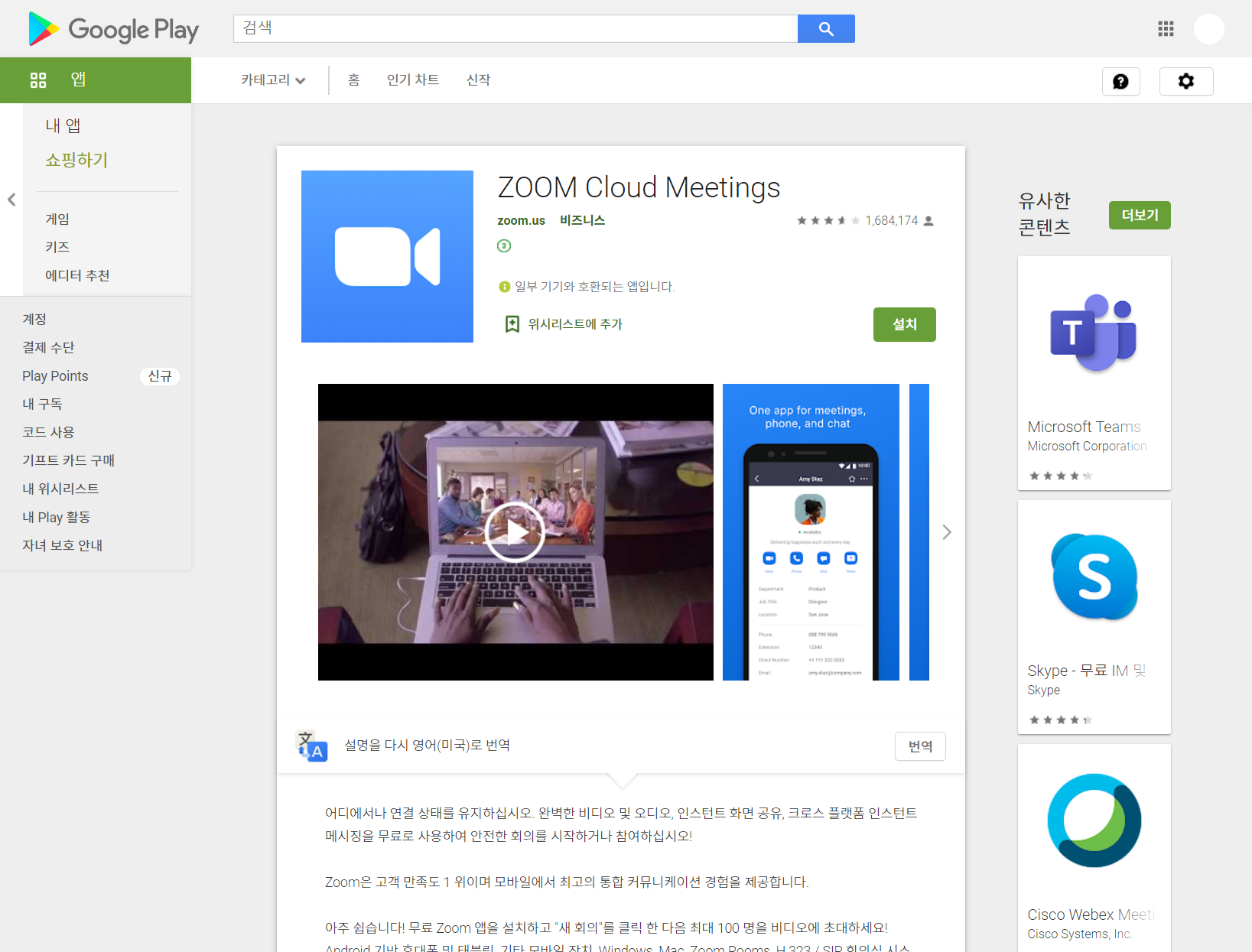Go to the 홈 tab

[353, 80]
